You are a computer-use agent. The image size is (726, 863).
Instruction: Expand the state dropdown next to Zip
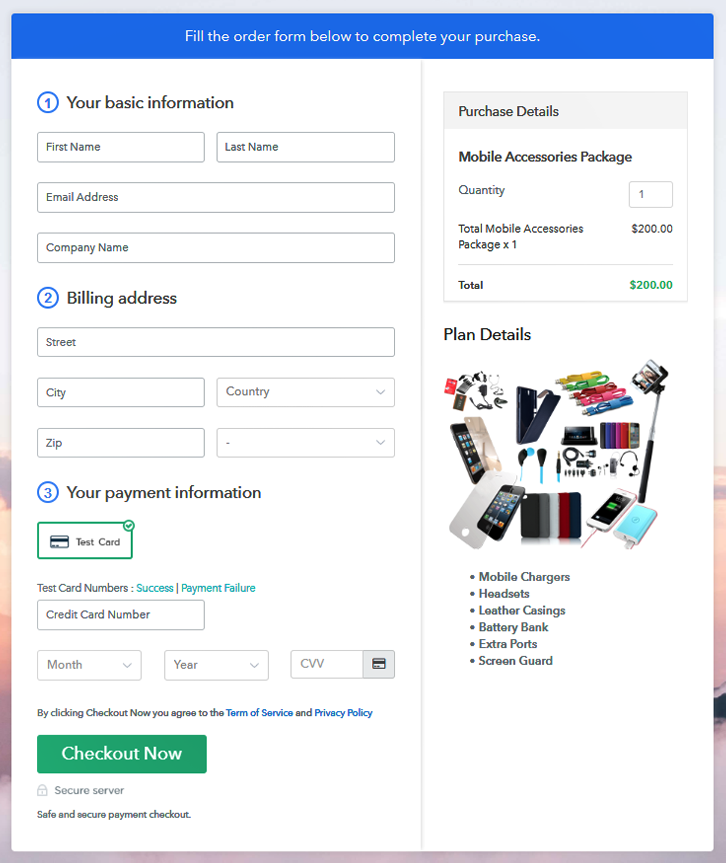pos(305,442)
